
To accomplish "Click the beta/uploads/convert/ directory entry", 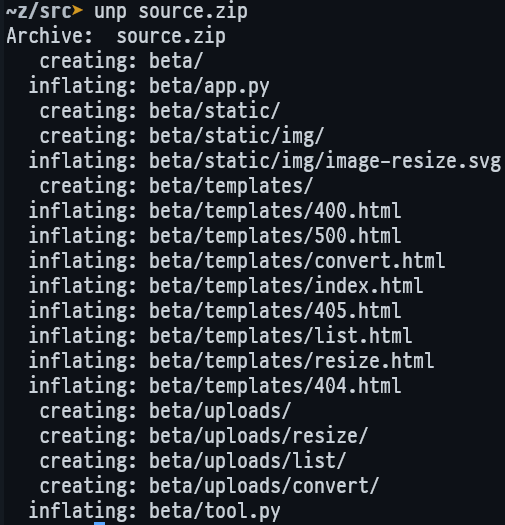I will point(264,486).
